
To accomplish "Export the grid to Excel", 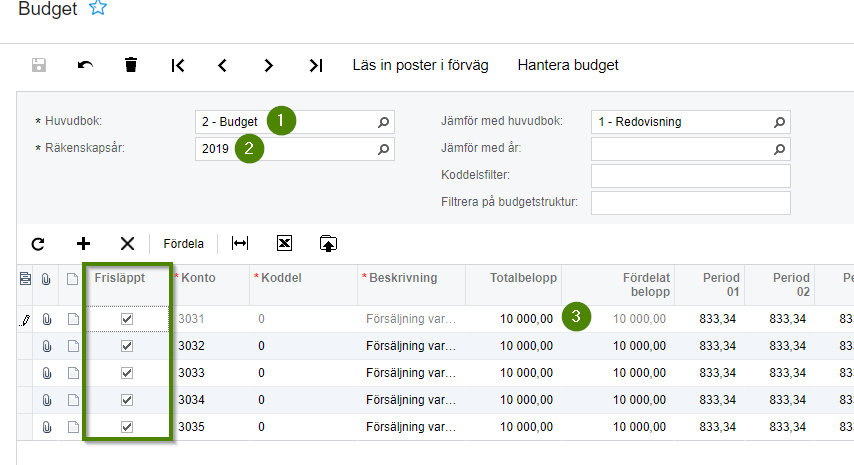I will 284,243.
